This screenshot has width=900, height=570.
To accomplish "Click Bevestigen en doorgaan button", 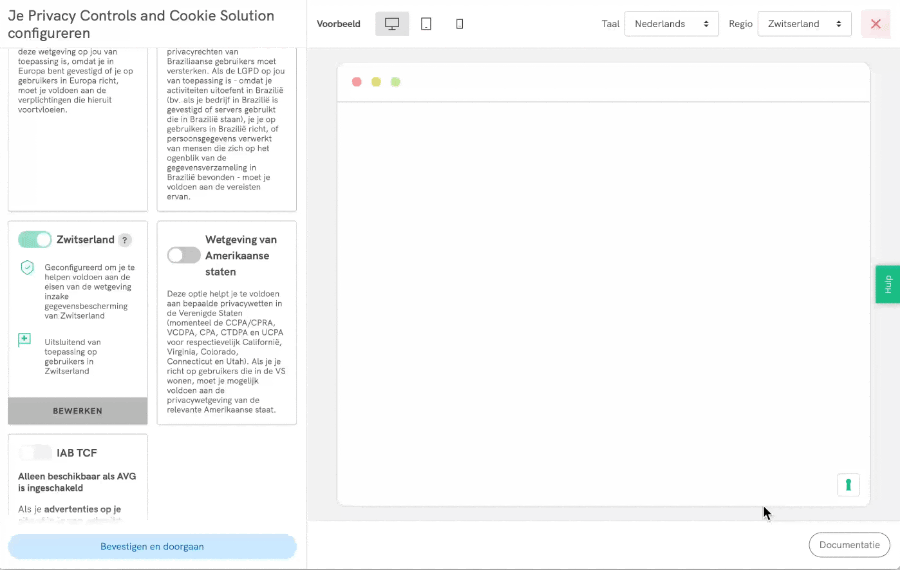I will (152, 547).
